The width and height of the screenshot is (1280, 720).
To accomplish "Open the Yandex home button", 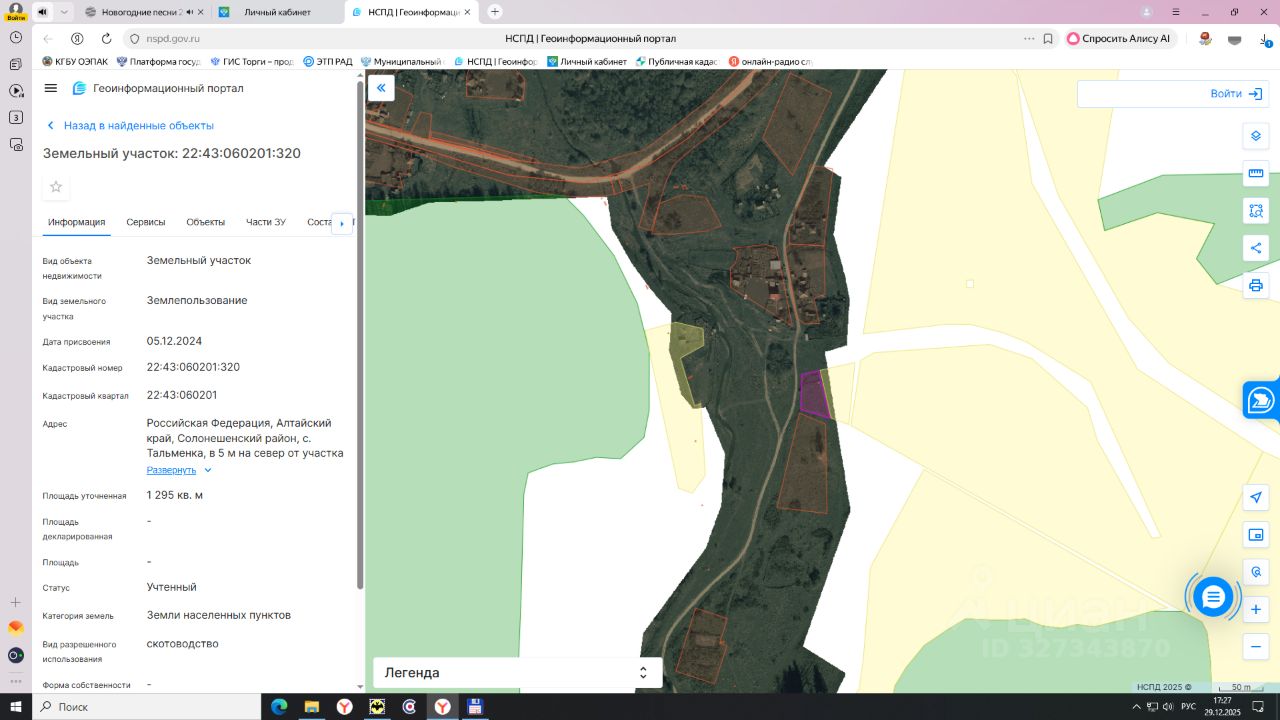I will coord(77,39).
